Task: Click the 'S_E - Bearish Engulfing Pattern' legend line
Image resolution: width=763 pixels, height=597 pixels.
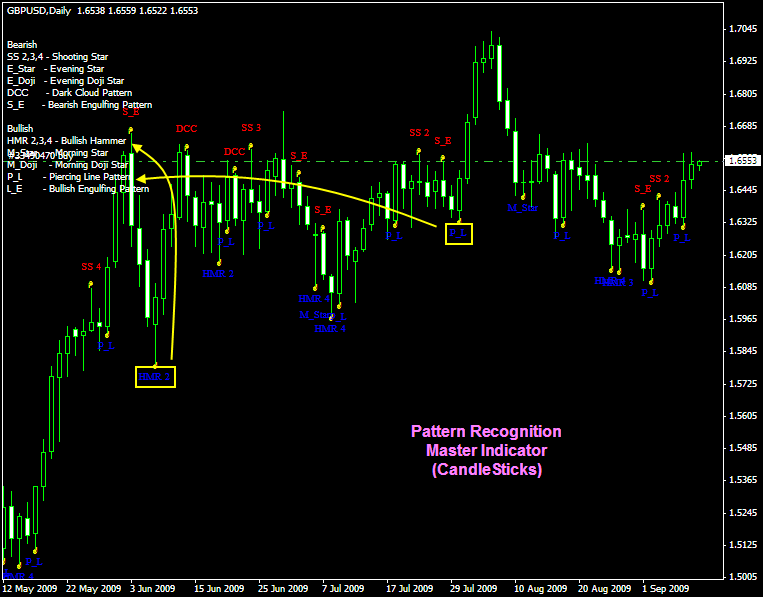Action: click(79, 105)
